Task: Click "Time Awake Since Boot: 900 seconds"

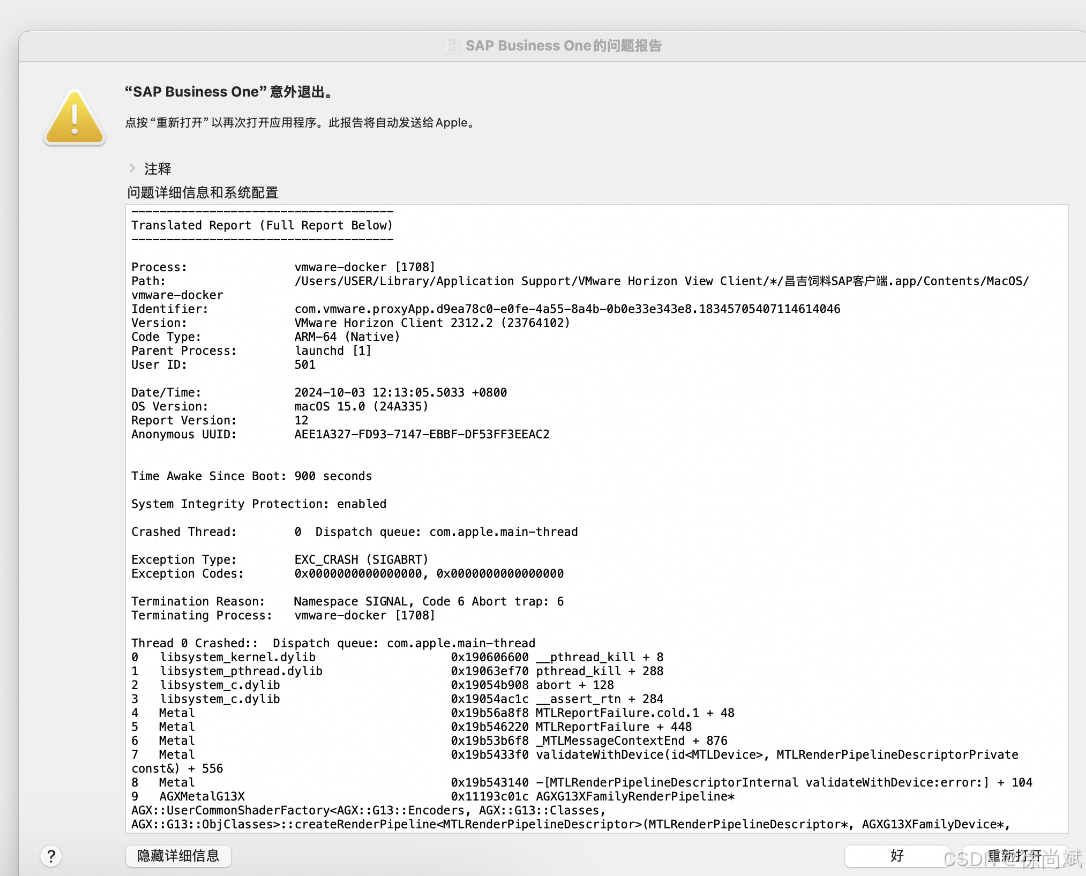Action: click(251, 476)
